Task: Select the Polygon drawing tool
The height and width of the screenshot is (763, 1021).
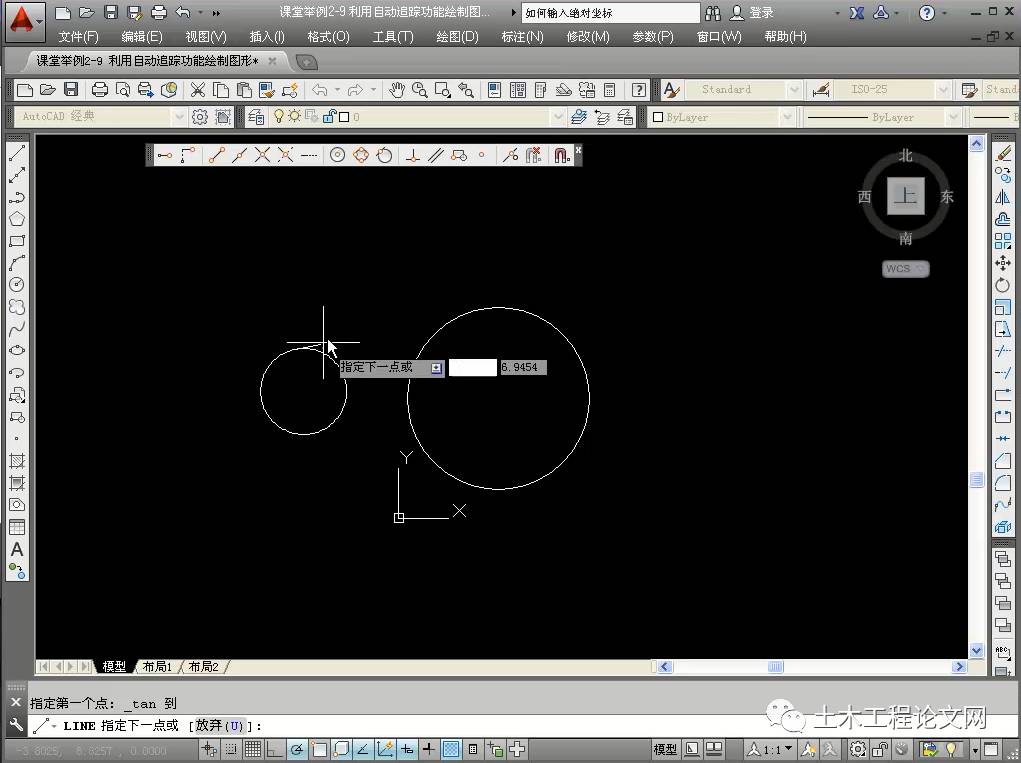Action: coord(16,219)
